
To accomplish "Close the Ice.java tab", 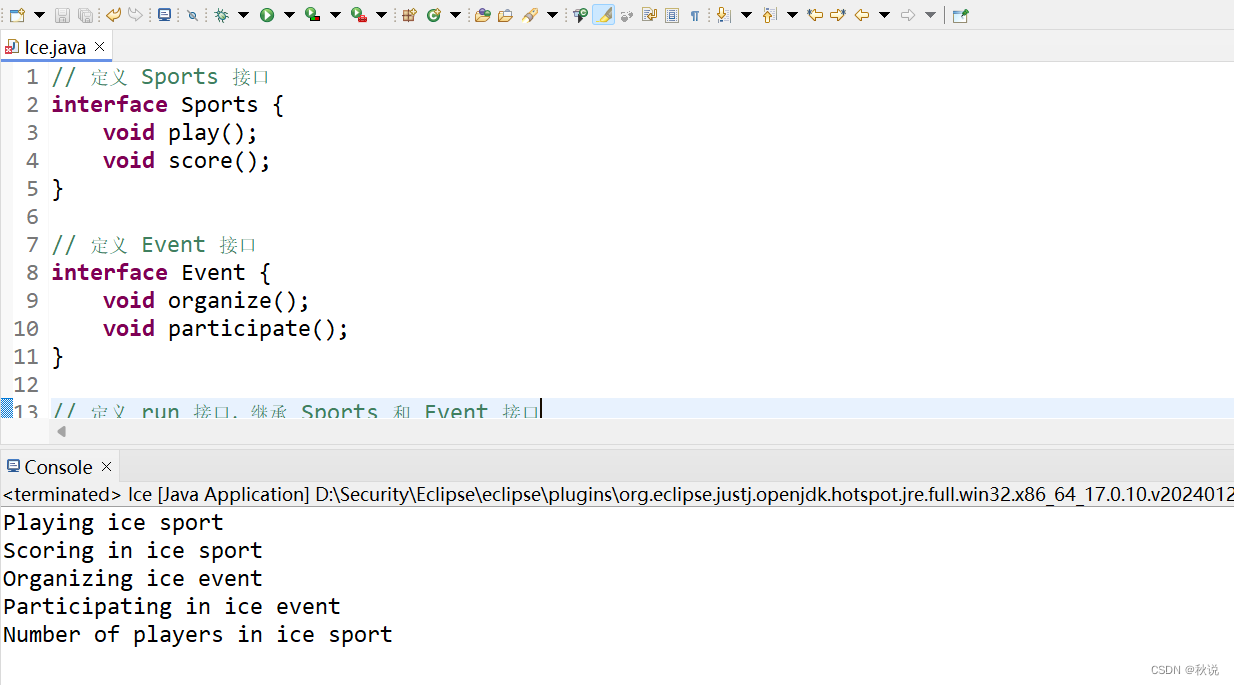I will (99, 47).
